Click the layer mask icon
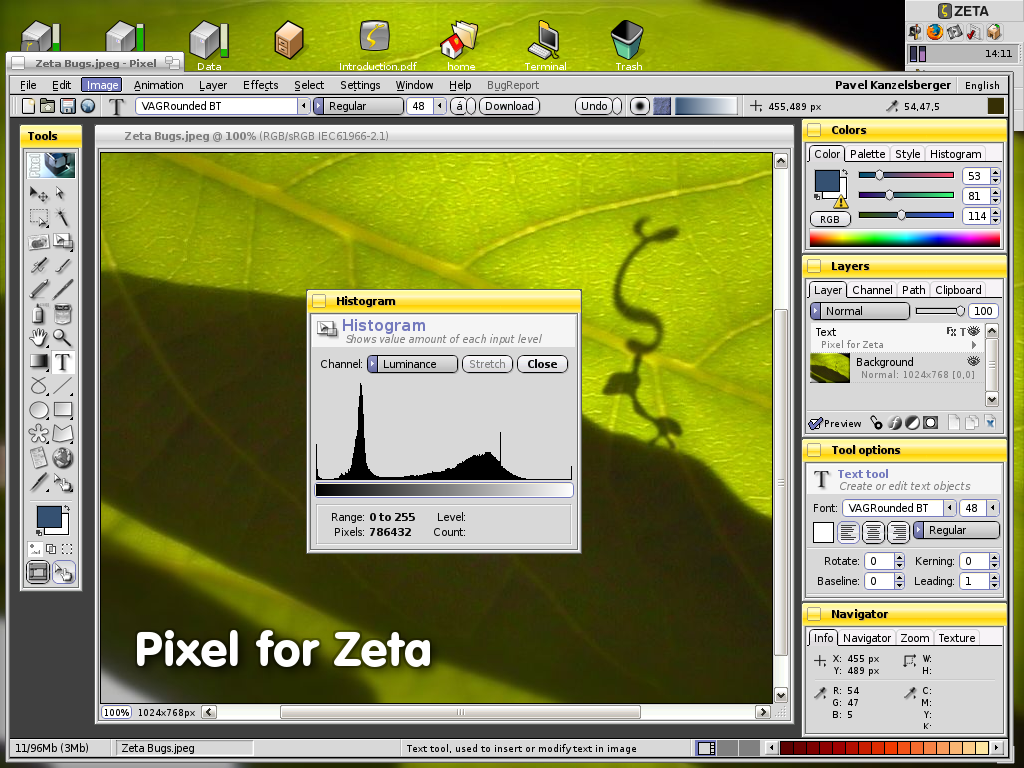 (931, 423)
